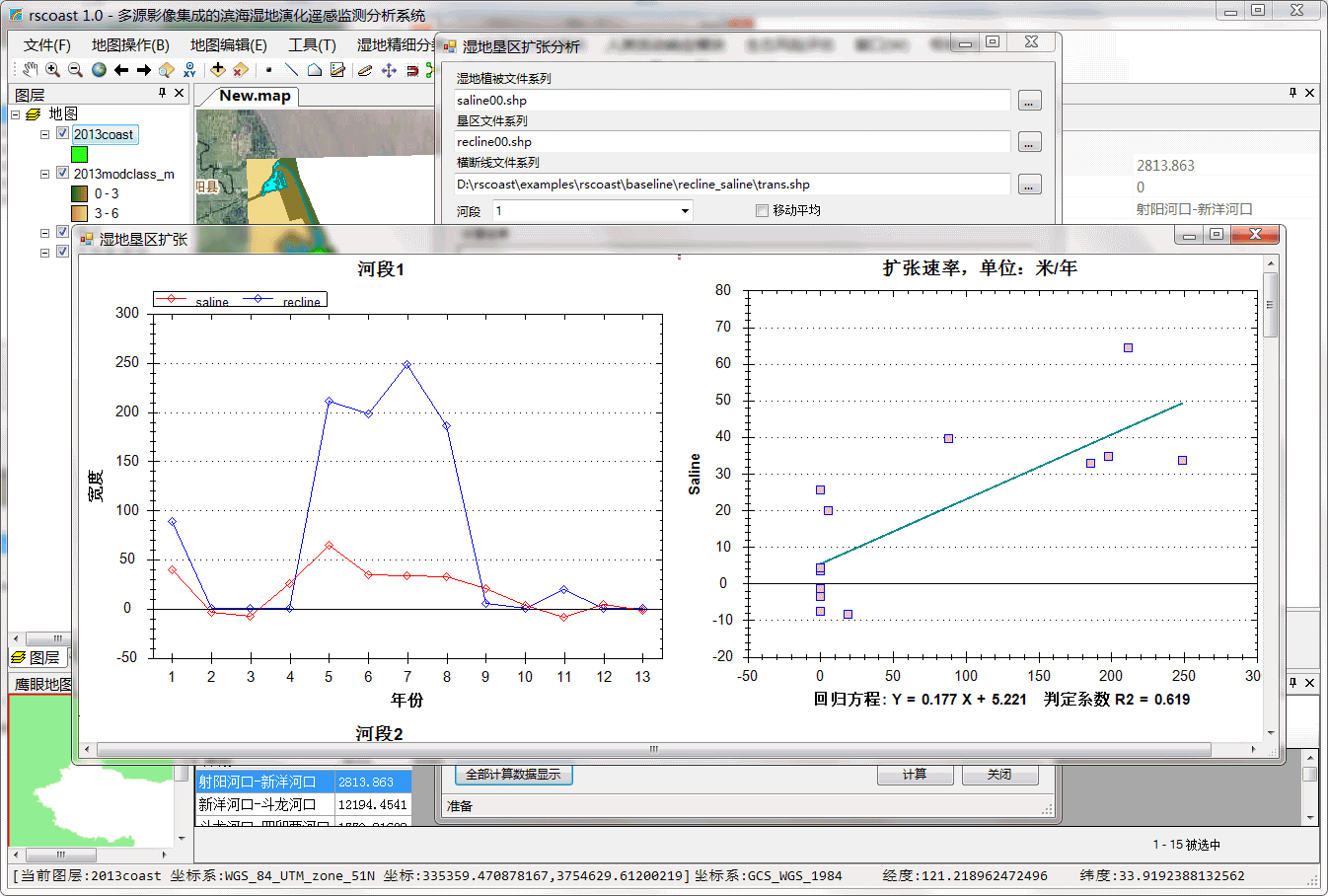Go to previous view with left arrow
Screen dimensions: 1328x896
pyautogui.click(x=121, y=70)
